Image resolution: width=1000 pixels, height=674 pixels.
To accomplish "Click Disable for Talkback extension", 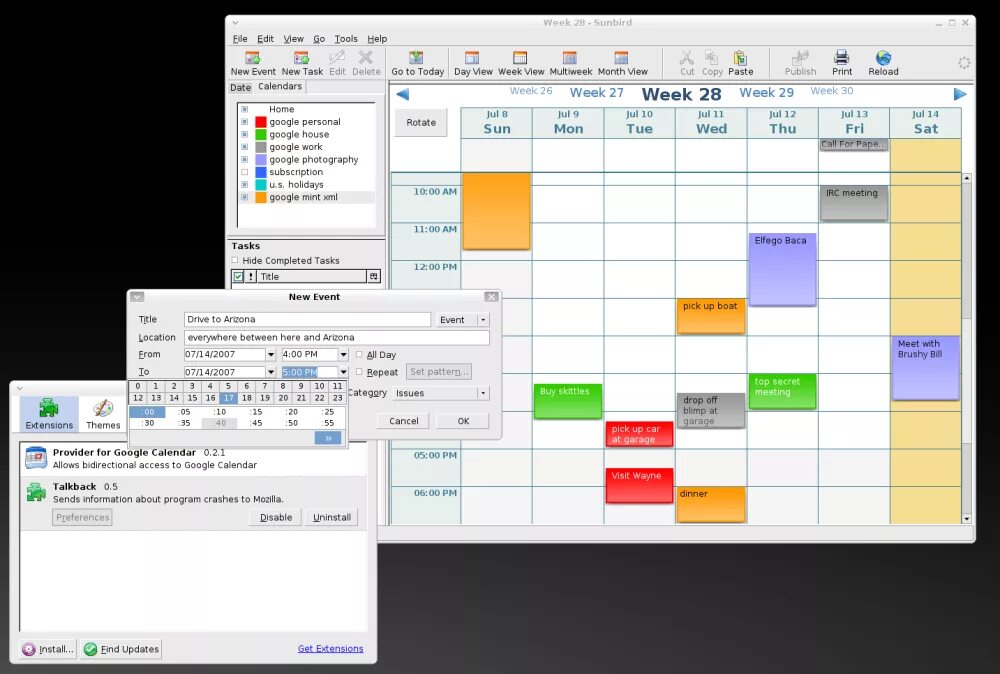I will coord(276,517).
